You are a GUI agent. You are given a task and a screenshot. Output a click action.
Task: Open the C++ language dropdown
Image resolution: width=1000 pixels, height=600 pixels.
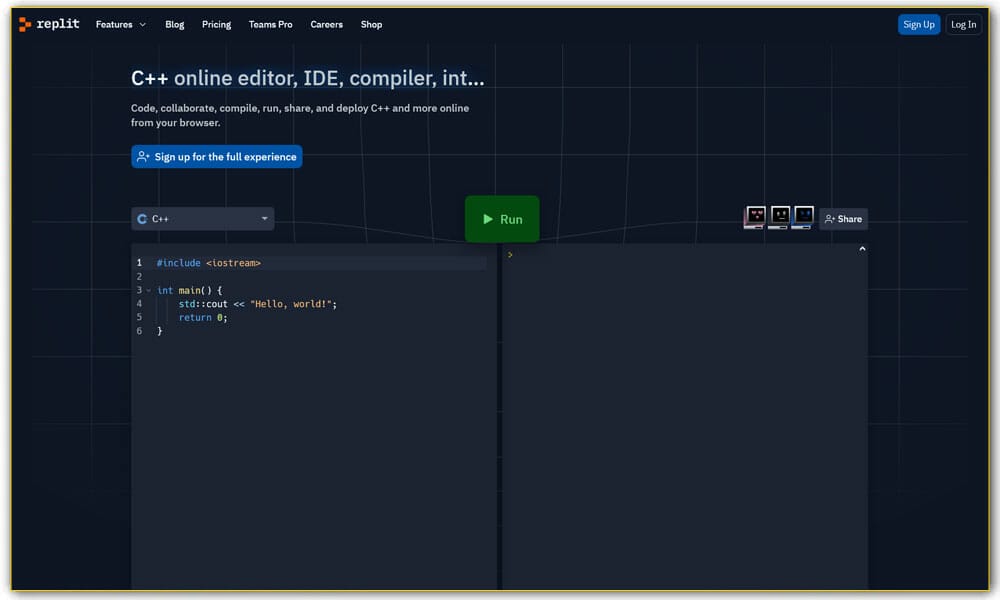point(264,218)
